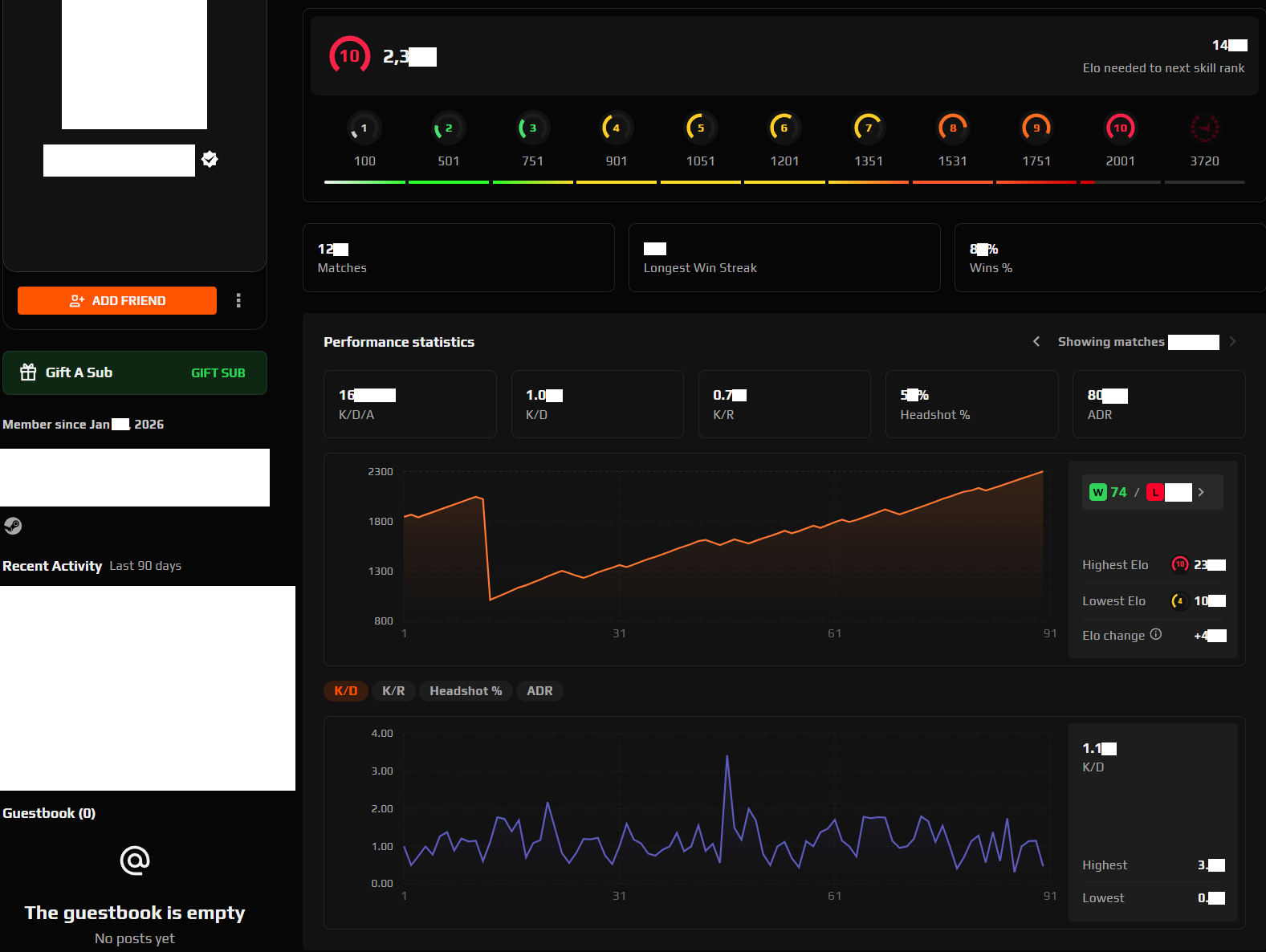Show the ADR chart tab
The width and height of the screenshot is (1266, 952).
pos(539,691)
